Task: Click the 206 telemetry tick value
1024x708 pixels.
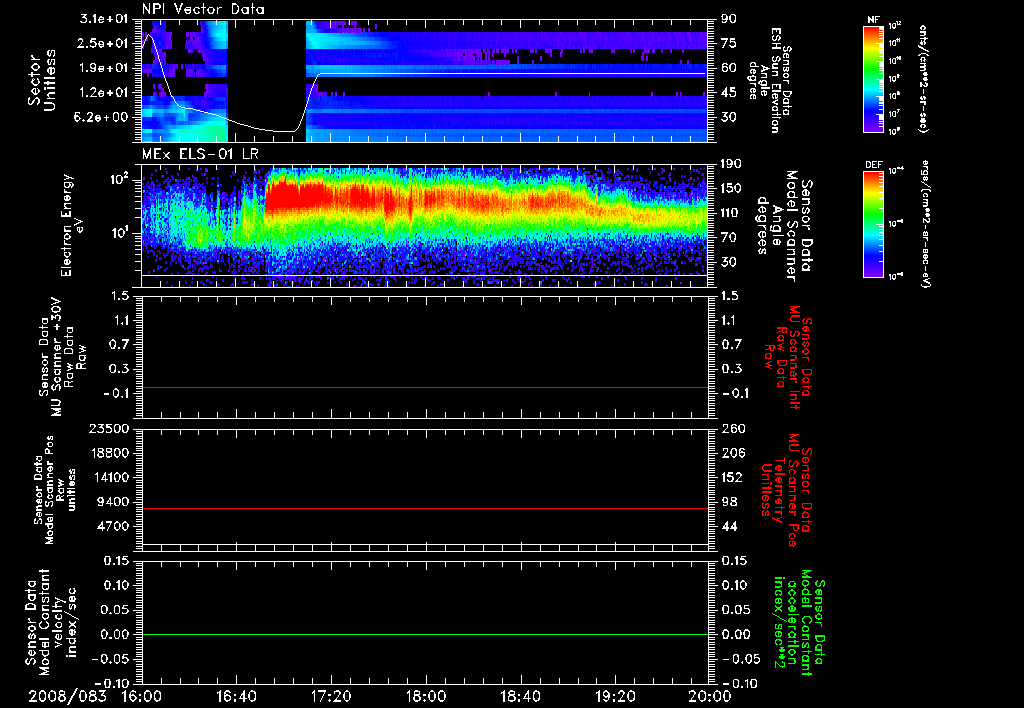Action: [x=732, y=453]
